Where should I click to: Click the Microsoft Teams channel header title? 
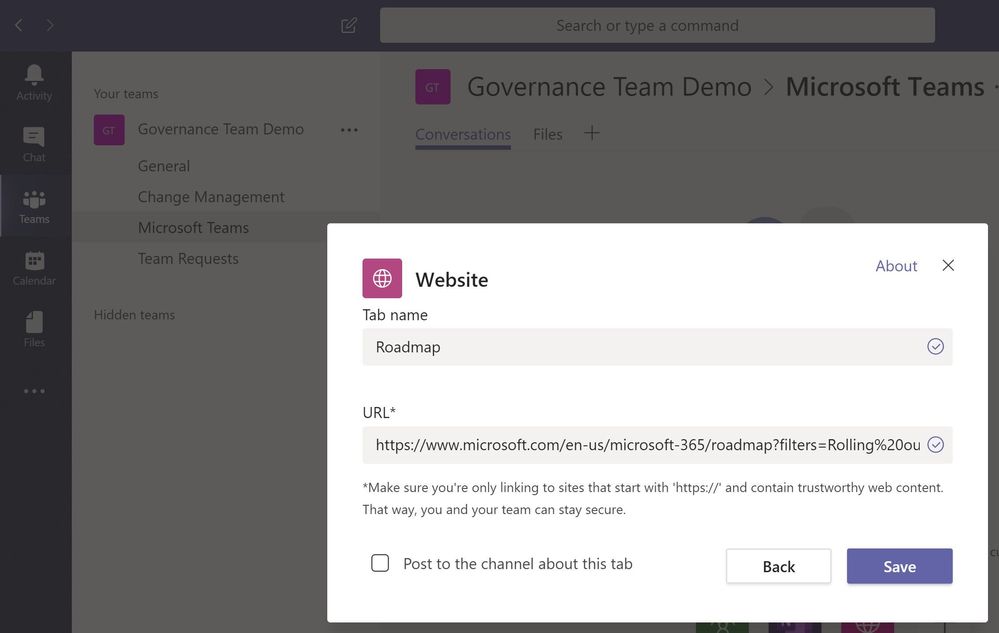point(885,87)
